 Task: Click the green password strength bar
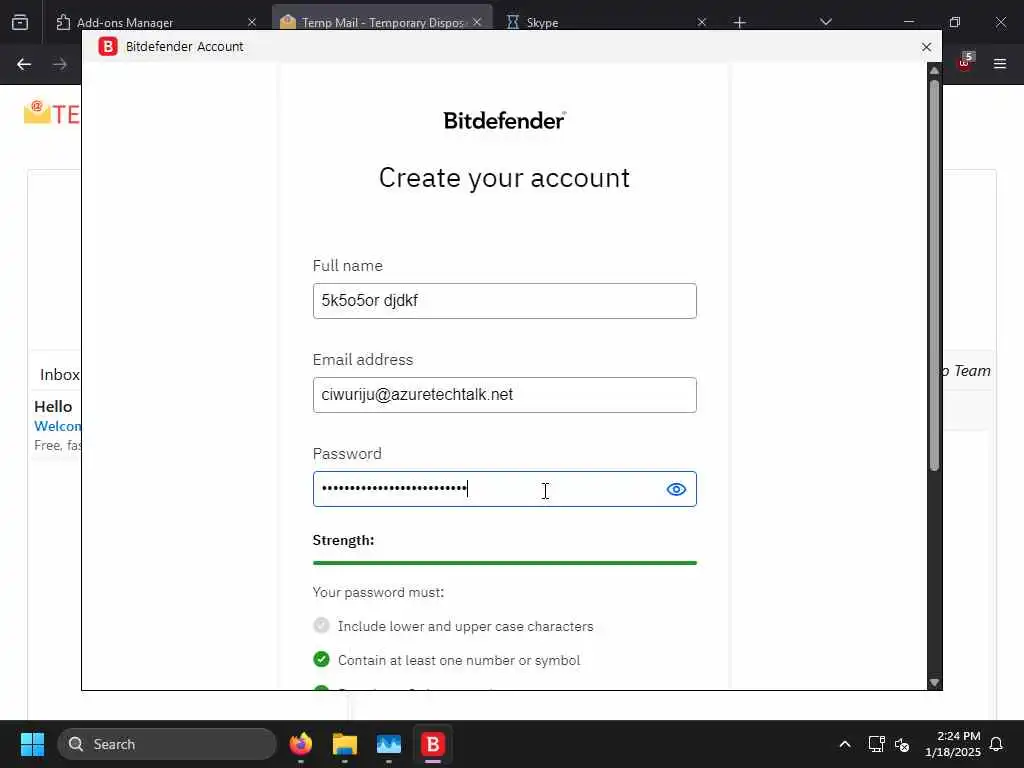pos(504,562)
